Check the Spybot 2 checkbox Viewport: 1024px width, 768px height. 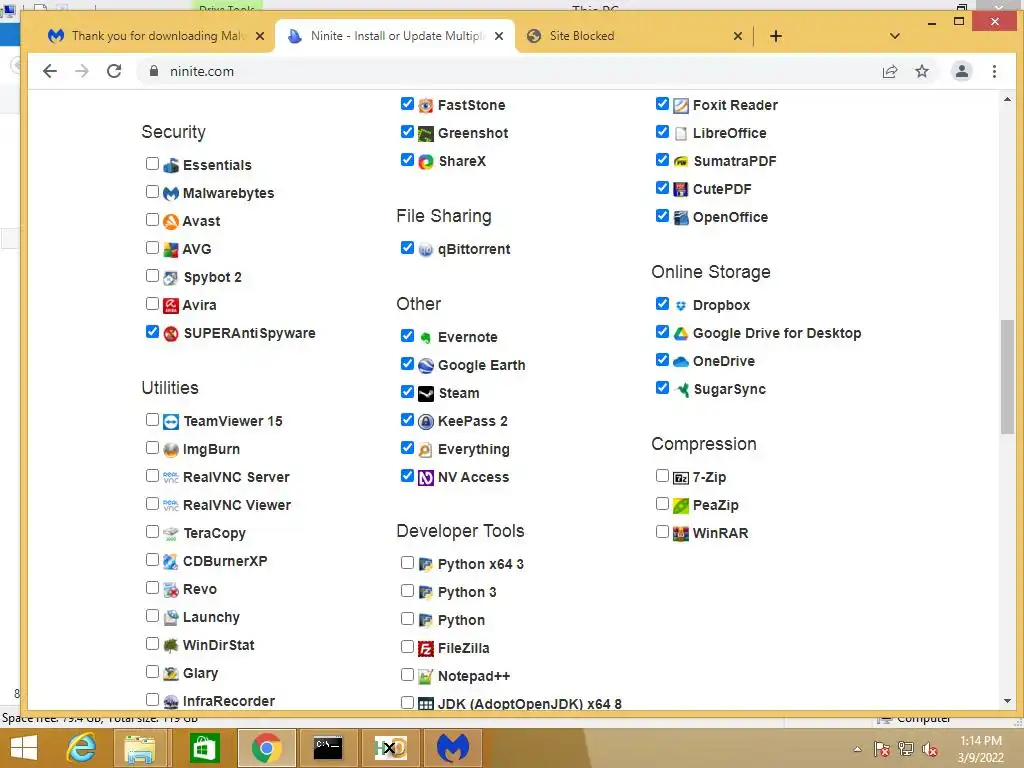click(x=152, y=276)
